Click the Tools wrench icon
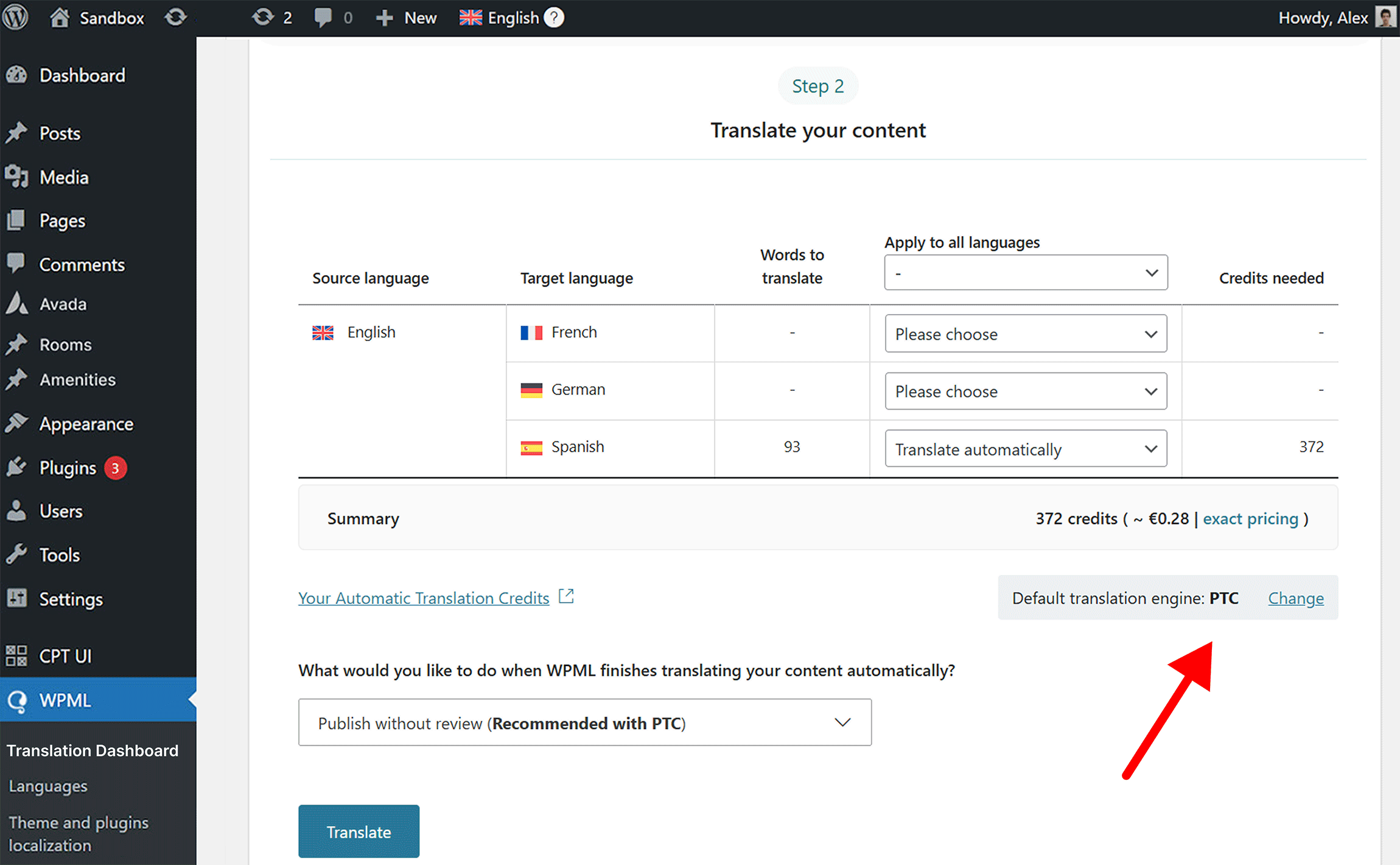Image resolution: width=1400 pixels, height=865 pixels. point(17,555)
